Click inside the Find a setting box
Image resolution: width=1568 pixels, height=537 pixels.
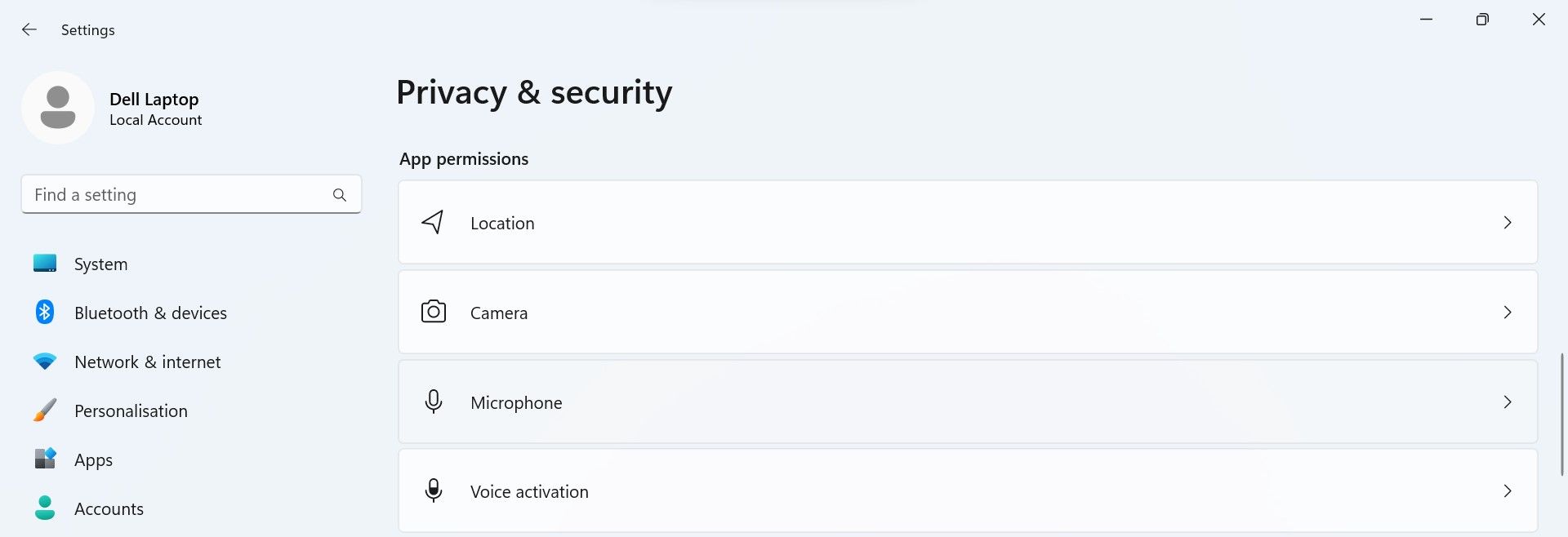tap(163, 194)
